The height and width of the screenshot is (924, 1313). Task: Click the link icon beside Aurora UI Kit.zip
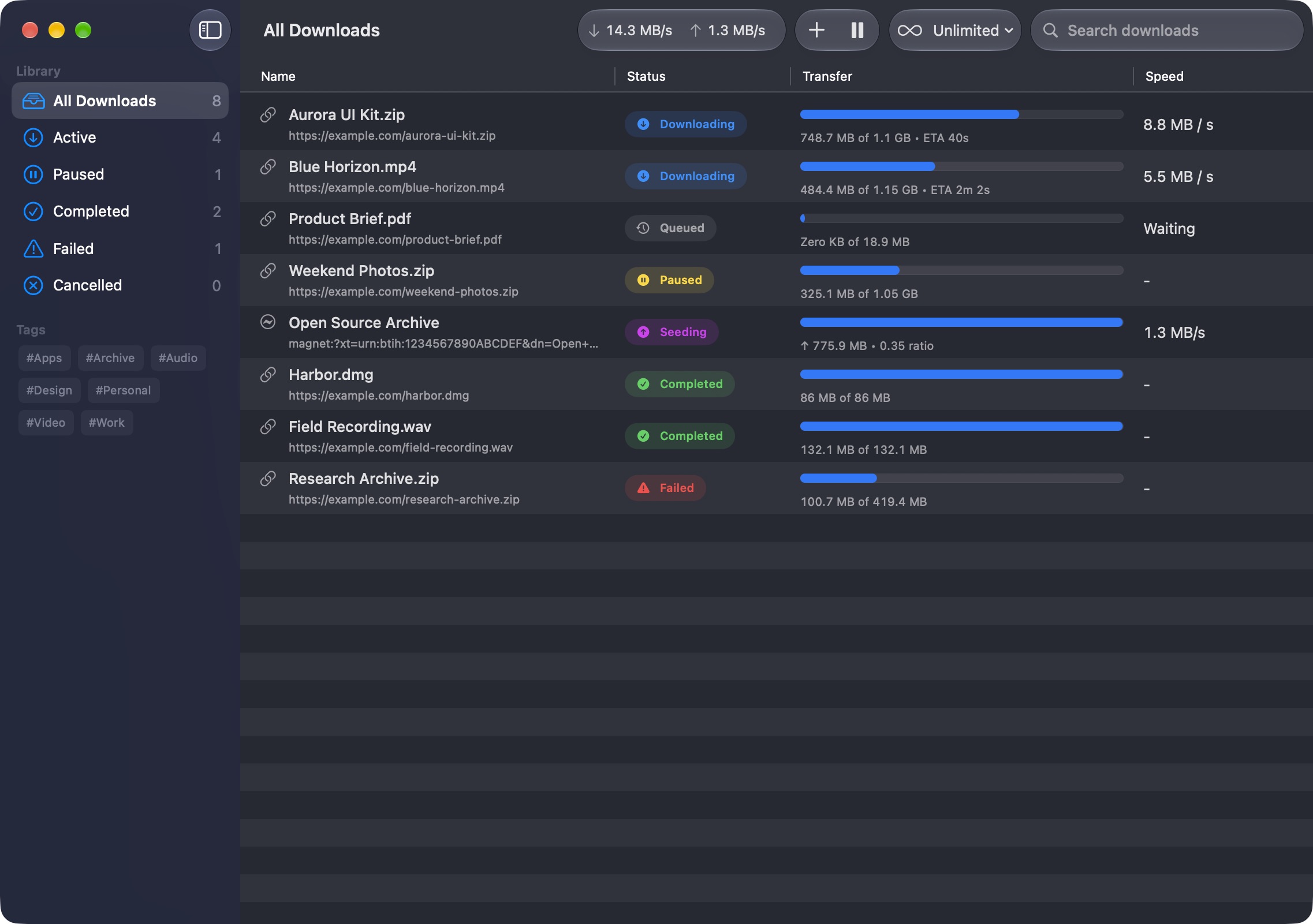pyautogui.click(x=268, y=114)
